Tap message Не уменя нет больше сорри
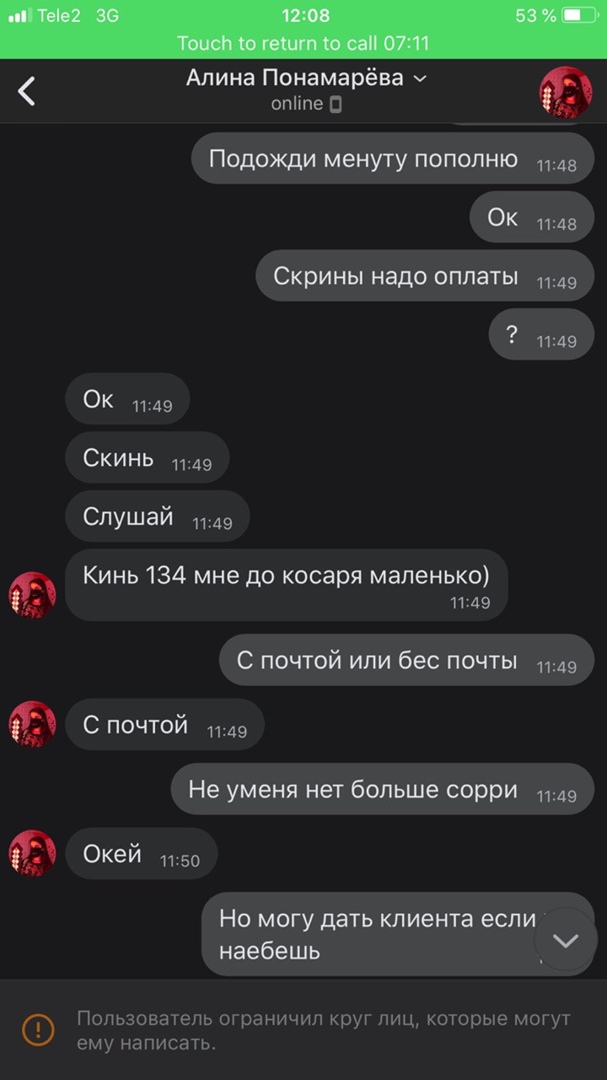The image size is (607, 1080). (x=382, y=789)
